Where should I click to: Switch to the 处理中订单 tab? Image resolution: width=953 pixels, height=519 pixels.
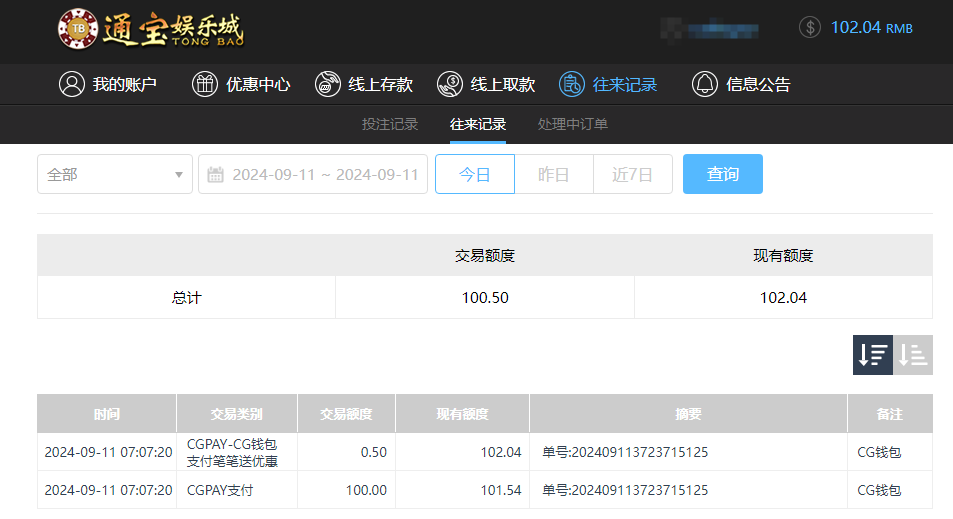click(x=573, y=125)
